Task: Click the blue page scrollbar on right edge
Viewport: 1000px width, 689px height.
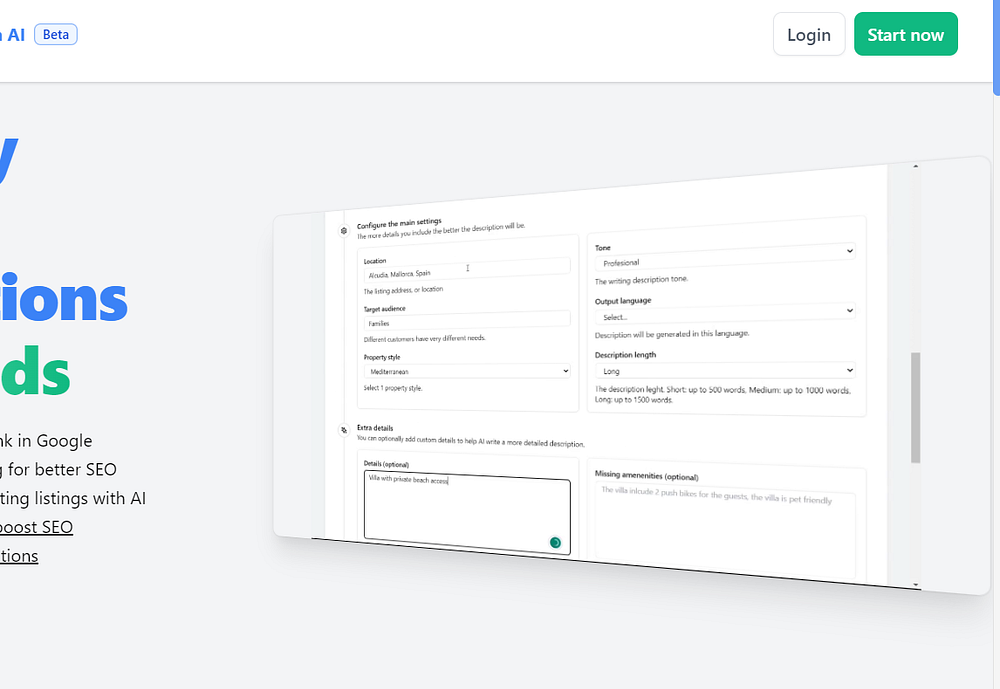Action: (996, 47)
